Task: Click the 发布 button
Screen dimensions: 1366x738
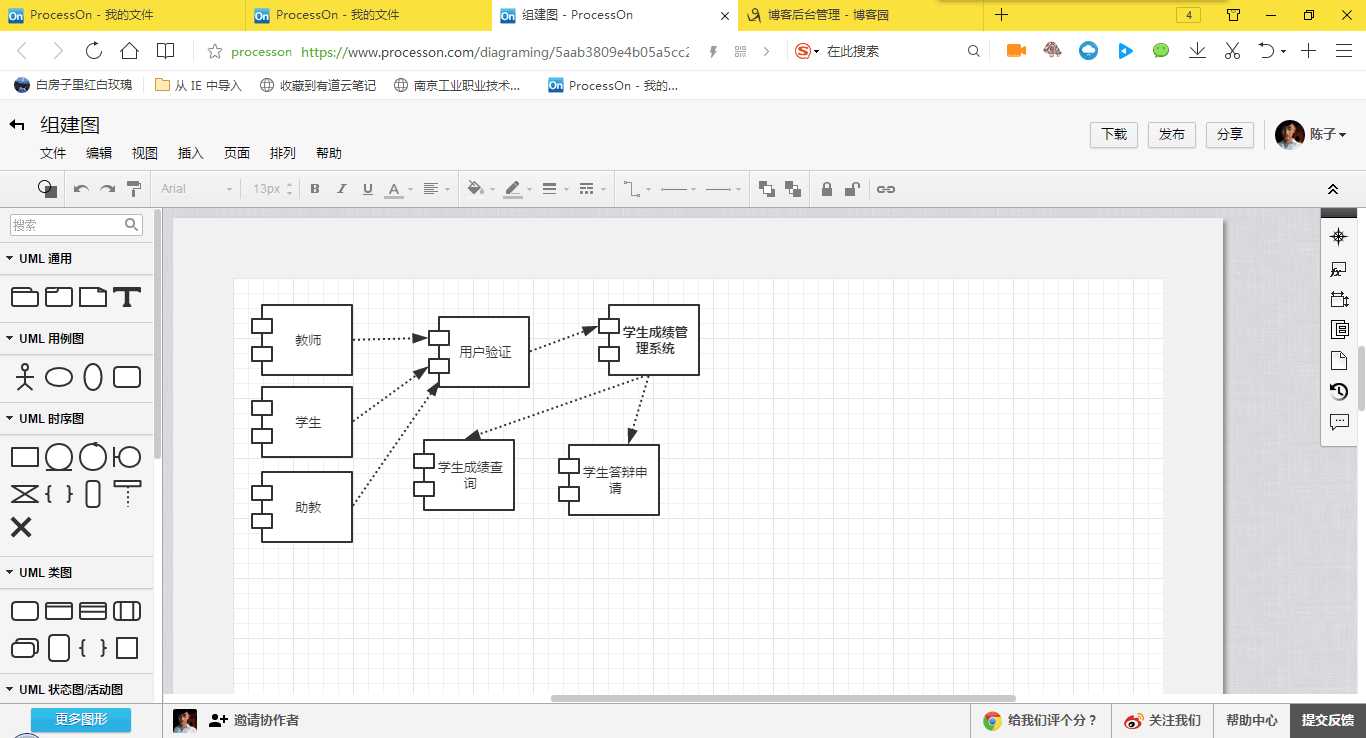Action: pos(1172,134)
